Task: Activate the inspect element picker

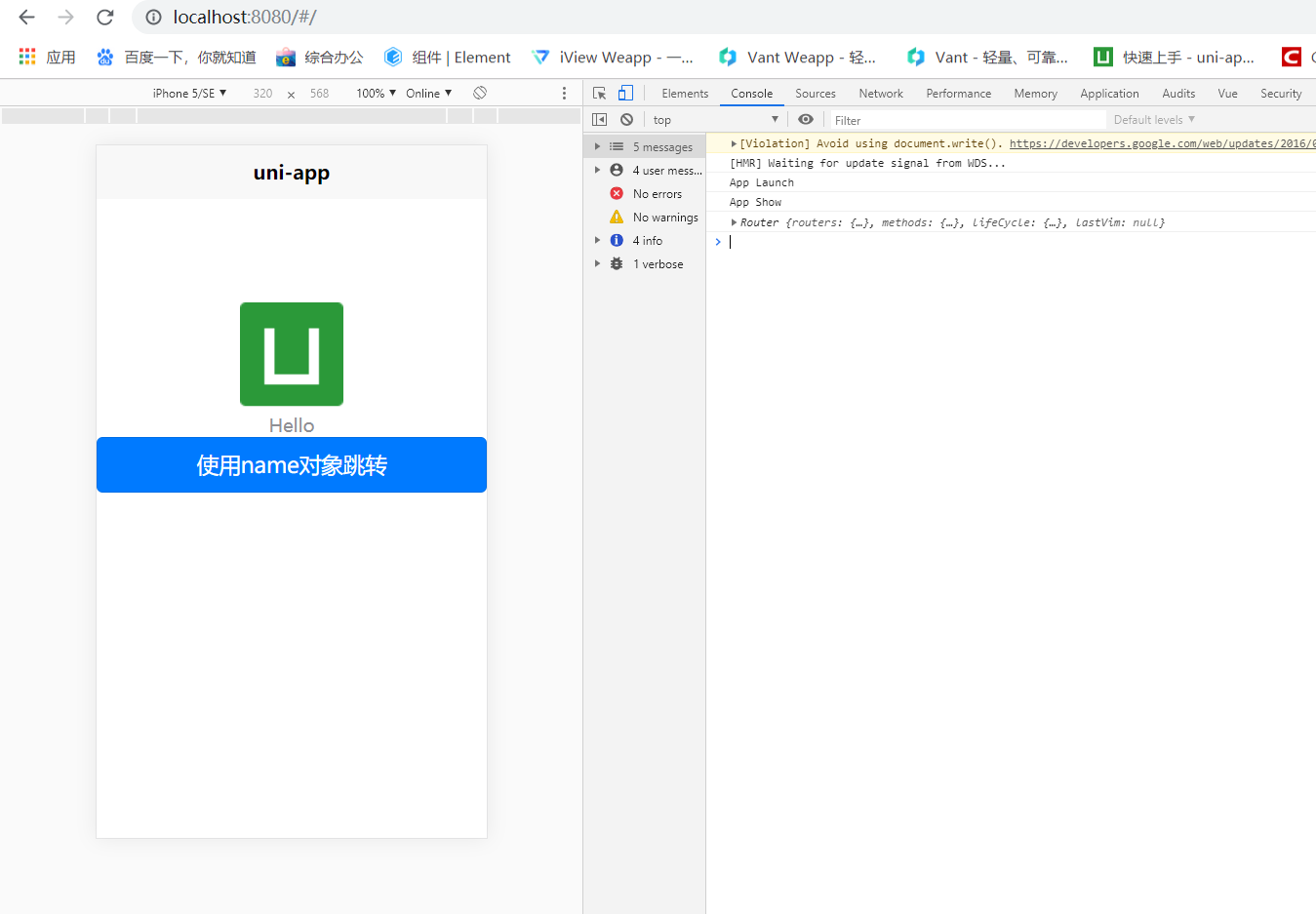Action: pos(599,93)
